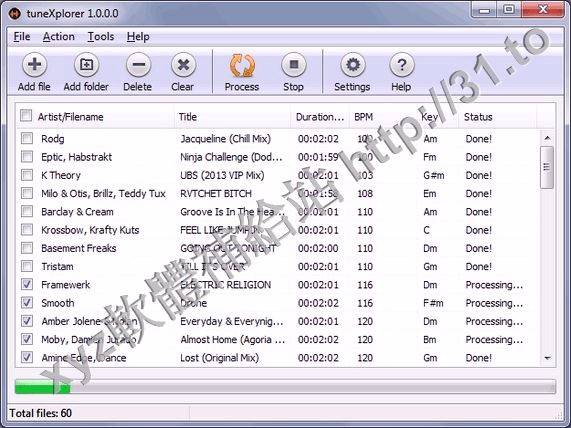Click the duration 00:02:00 of Basement Freaks
This screenshot has width=571, height=428.
click(x=318, y=248)
